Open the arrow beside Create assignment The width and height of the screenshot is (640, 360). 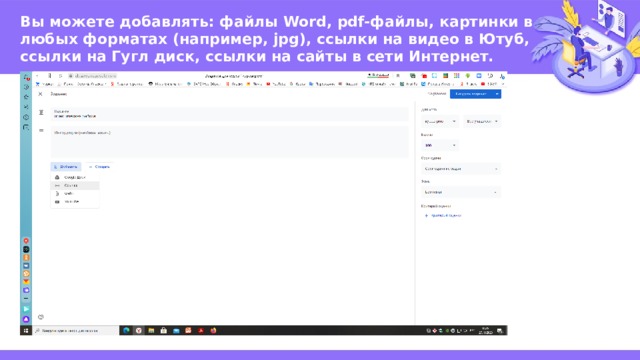pyautogui.click(x=497, y=94)
